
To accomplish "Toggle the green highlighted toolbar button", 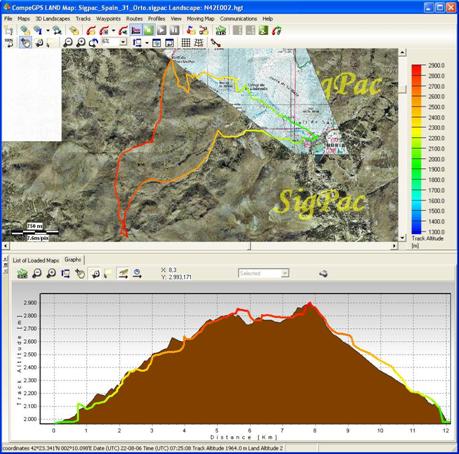I will coord(149,30).
